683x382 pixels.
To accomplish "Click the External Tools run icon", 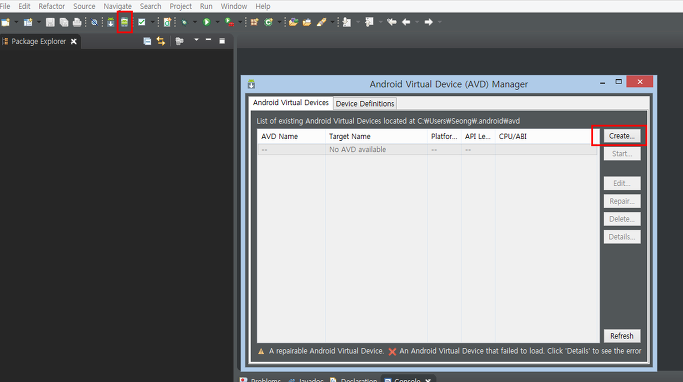I will click(x=229, y=22).
